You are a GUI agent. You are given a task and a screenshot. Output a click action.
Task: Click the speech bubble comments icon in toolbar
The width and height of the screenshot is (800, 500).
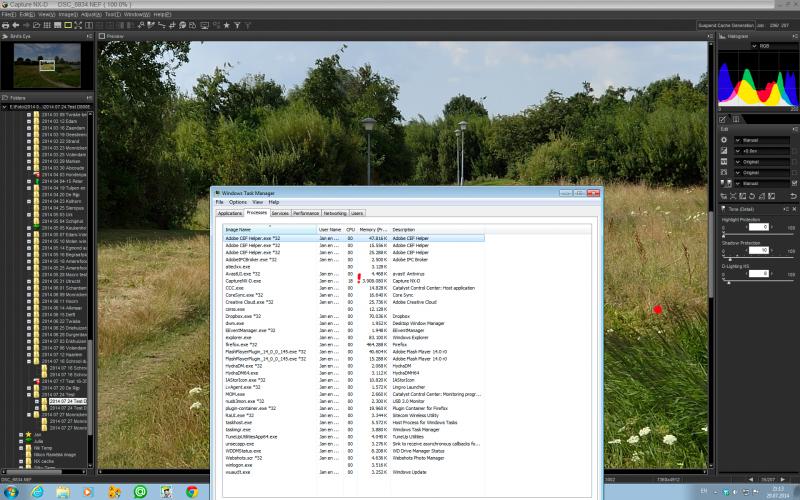(x=182, y=25)
